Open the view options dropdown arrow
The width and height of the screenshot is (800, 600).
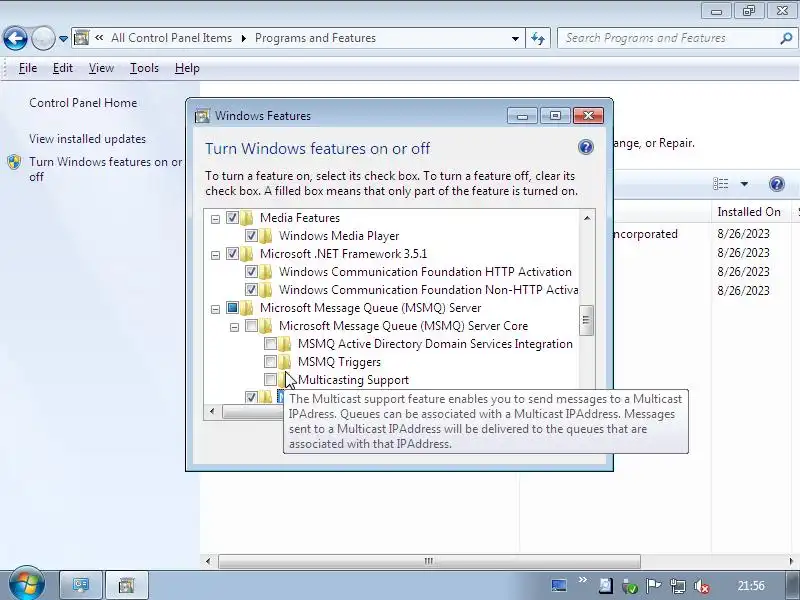coord(744,184)
